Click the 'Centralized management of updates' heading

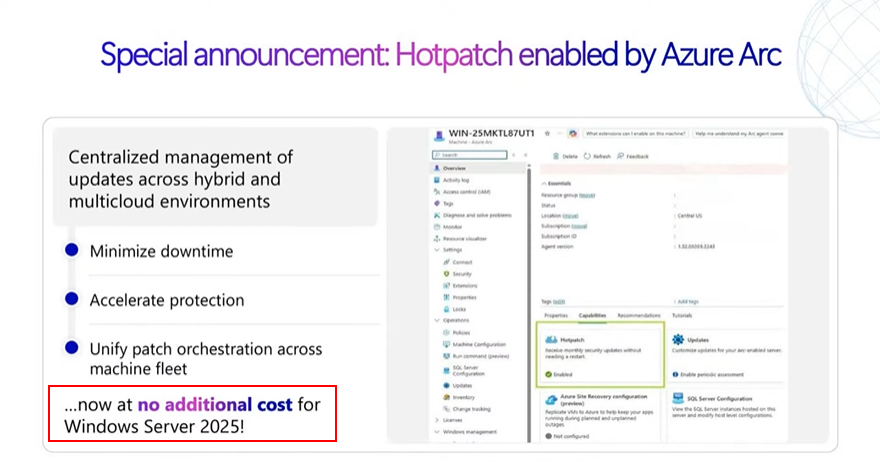click(180, 179)
